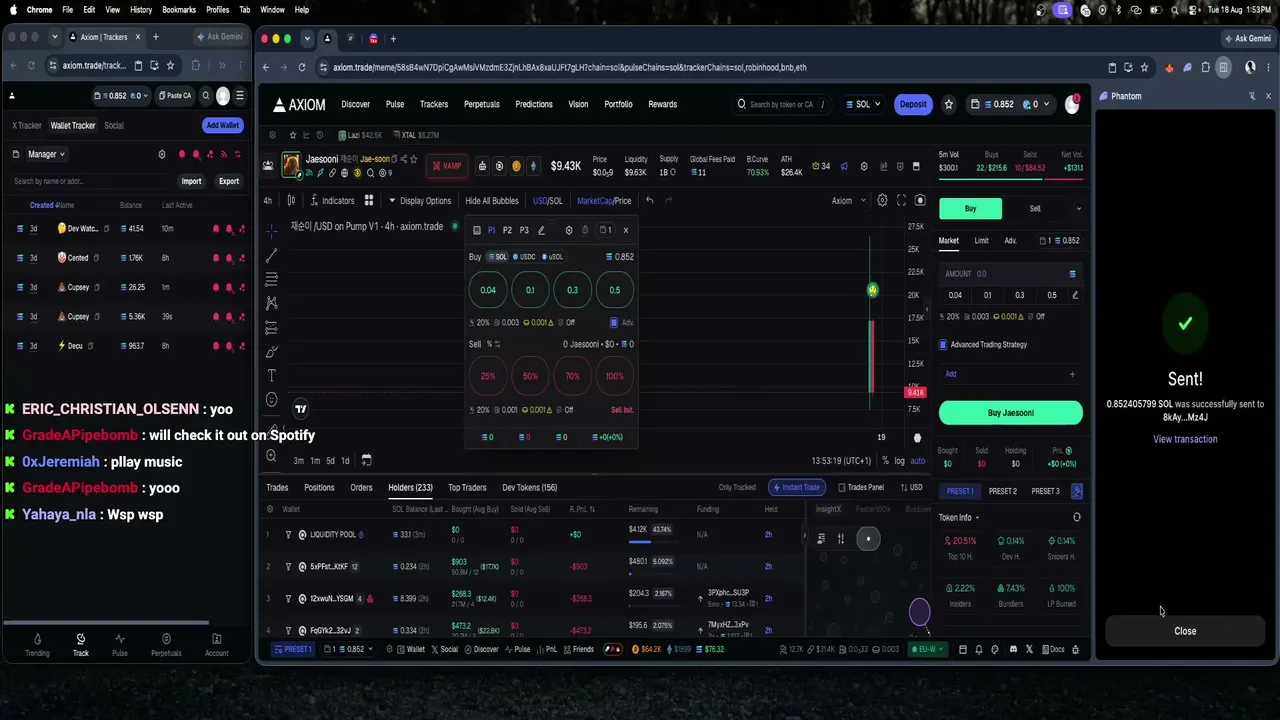1280x720 pixels.
Task: Open the Bookmarks menu in macOS menu bar
Action: 179,10
